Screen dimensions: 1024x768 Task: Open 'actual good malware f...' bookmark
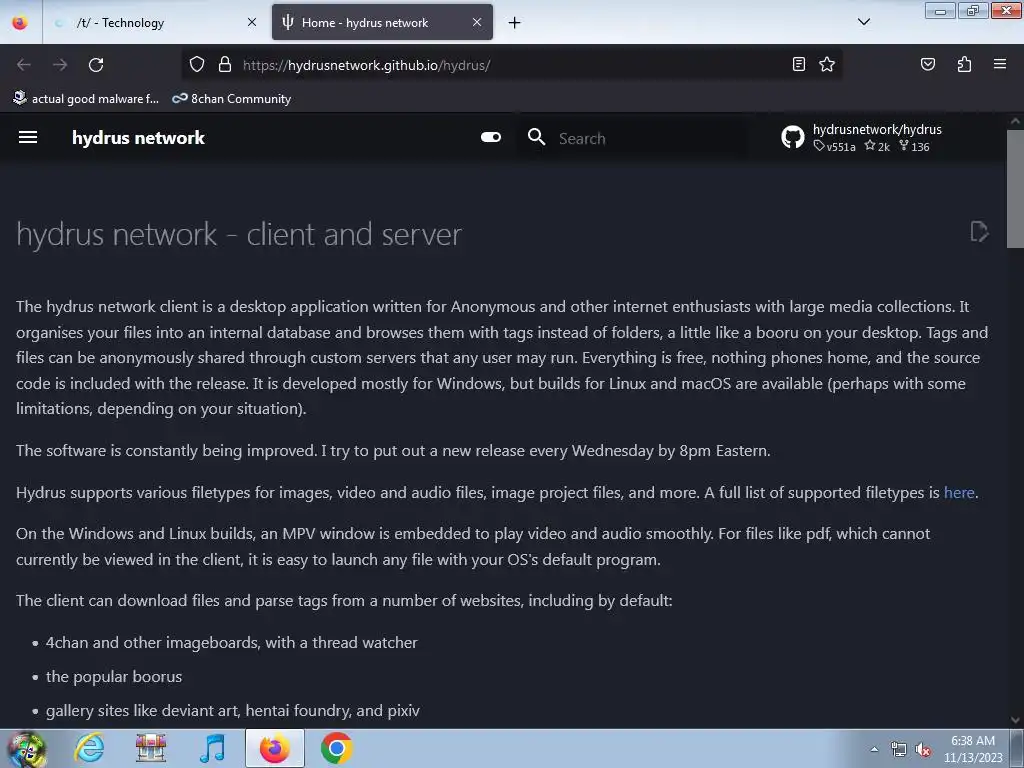[x=86, y=99]
